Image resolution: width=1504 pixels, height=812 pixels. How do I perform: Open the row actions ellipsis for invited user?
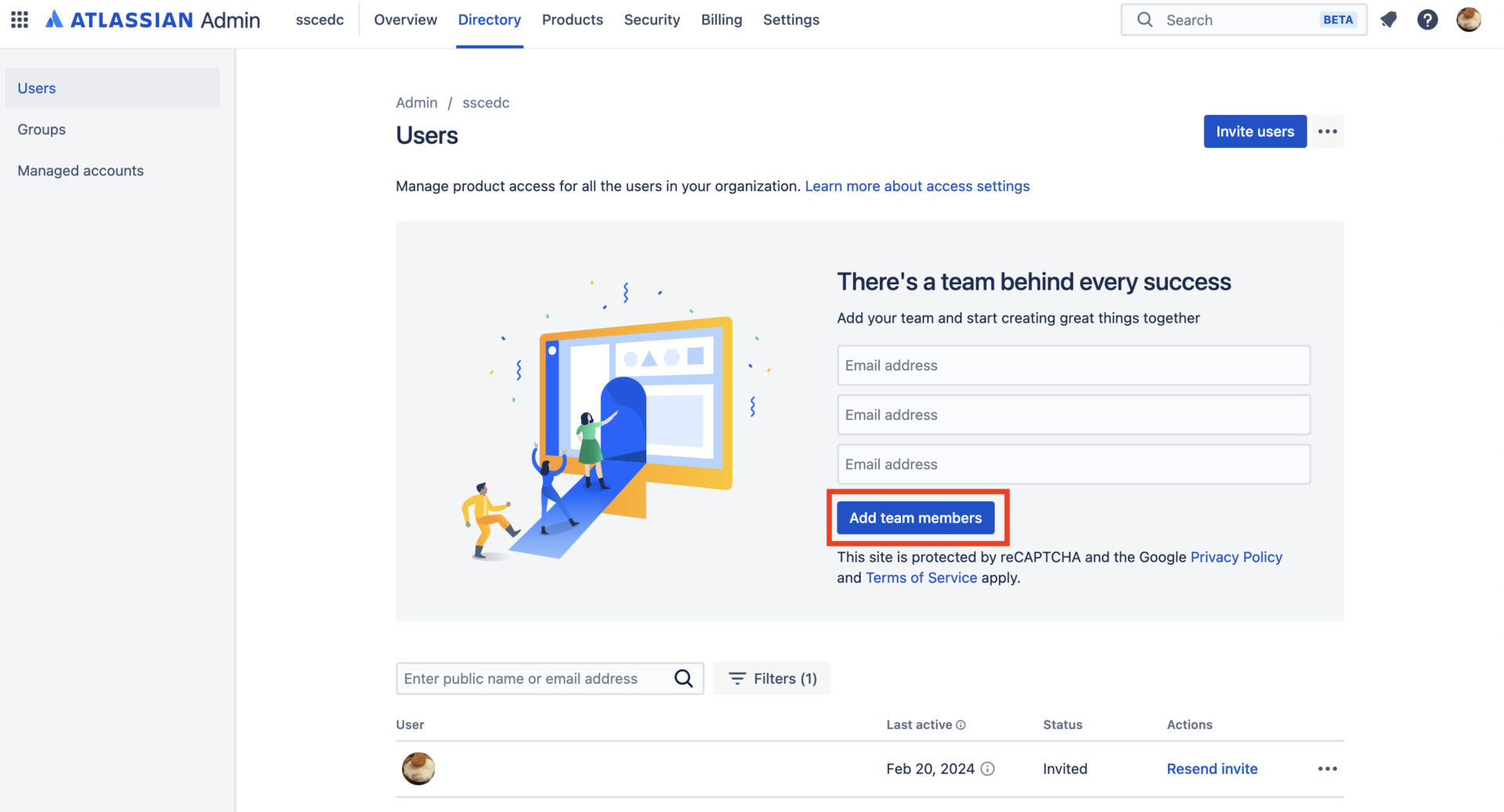pos(1328,769)
